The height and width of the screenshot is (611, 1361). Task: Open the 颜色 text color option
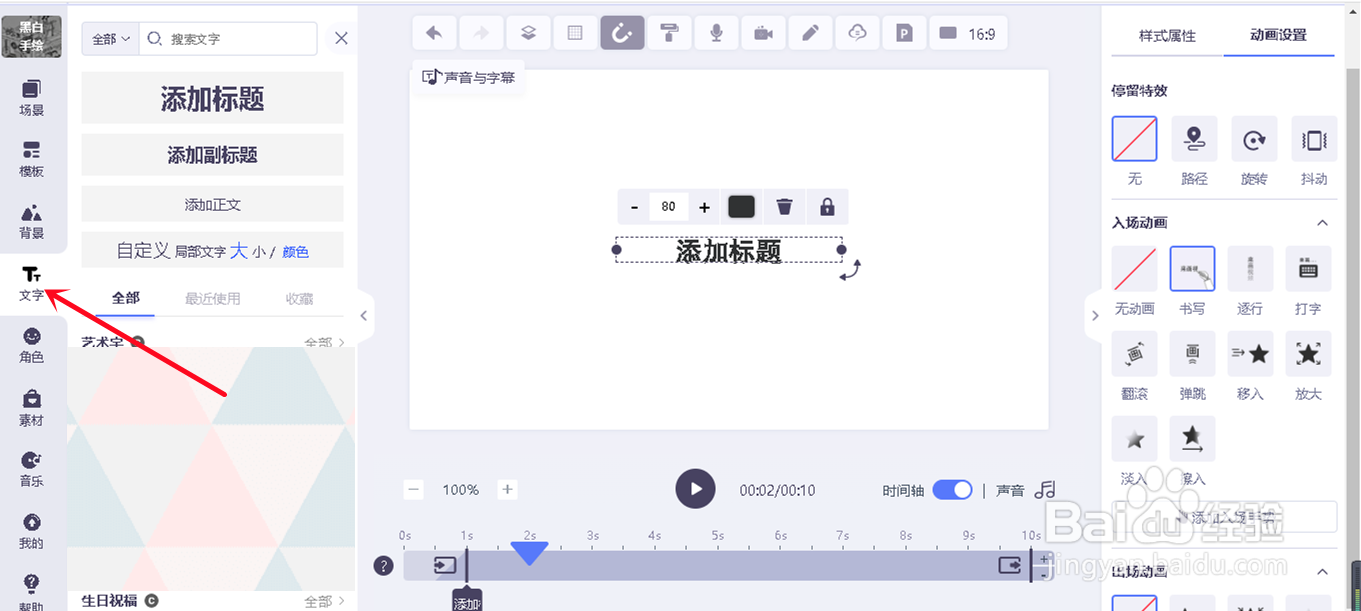(296, 251)
